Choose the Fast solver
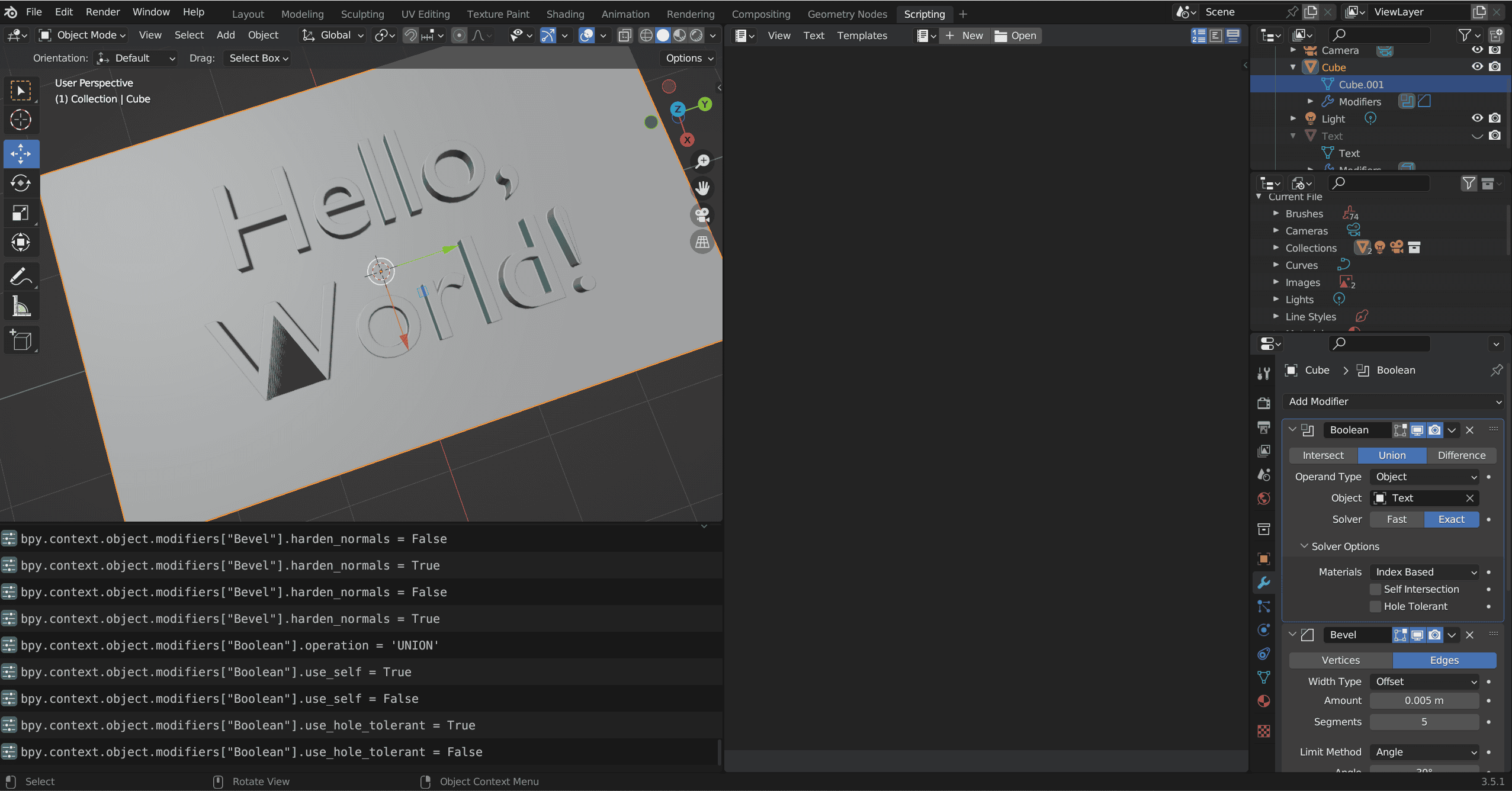Image resolution: width=1512 pixels, height=791 pixels. coord(1397,519)
